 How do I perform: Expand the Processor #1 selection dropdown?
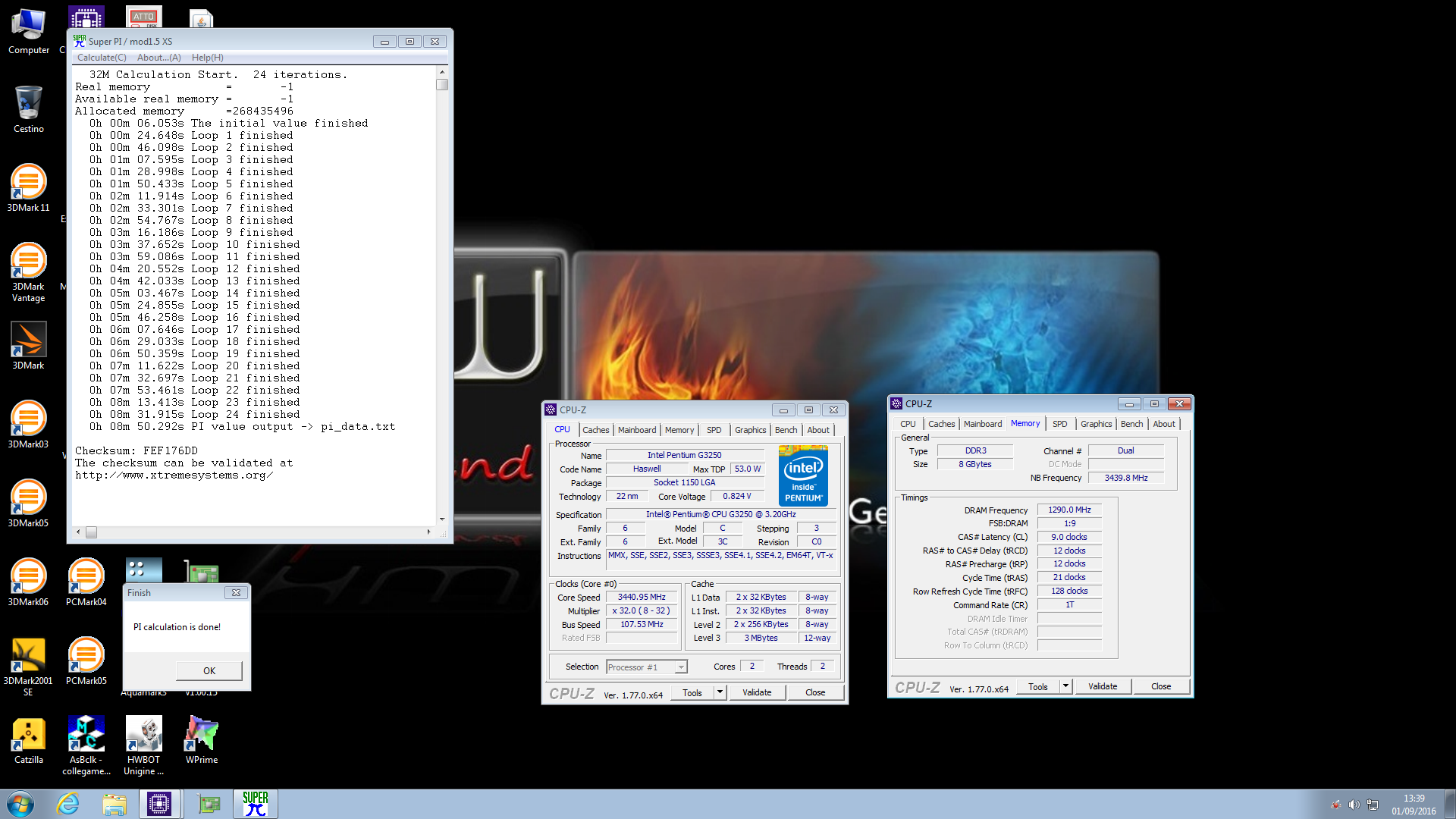(681, 667)
